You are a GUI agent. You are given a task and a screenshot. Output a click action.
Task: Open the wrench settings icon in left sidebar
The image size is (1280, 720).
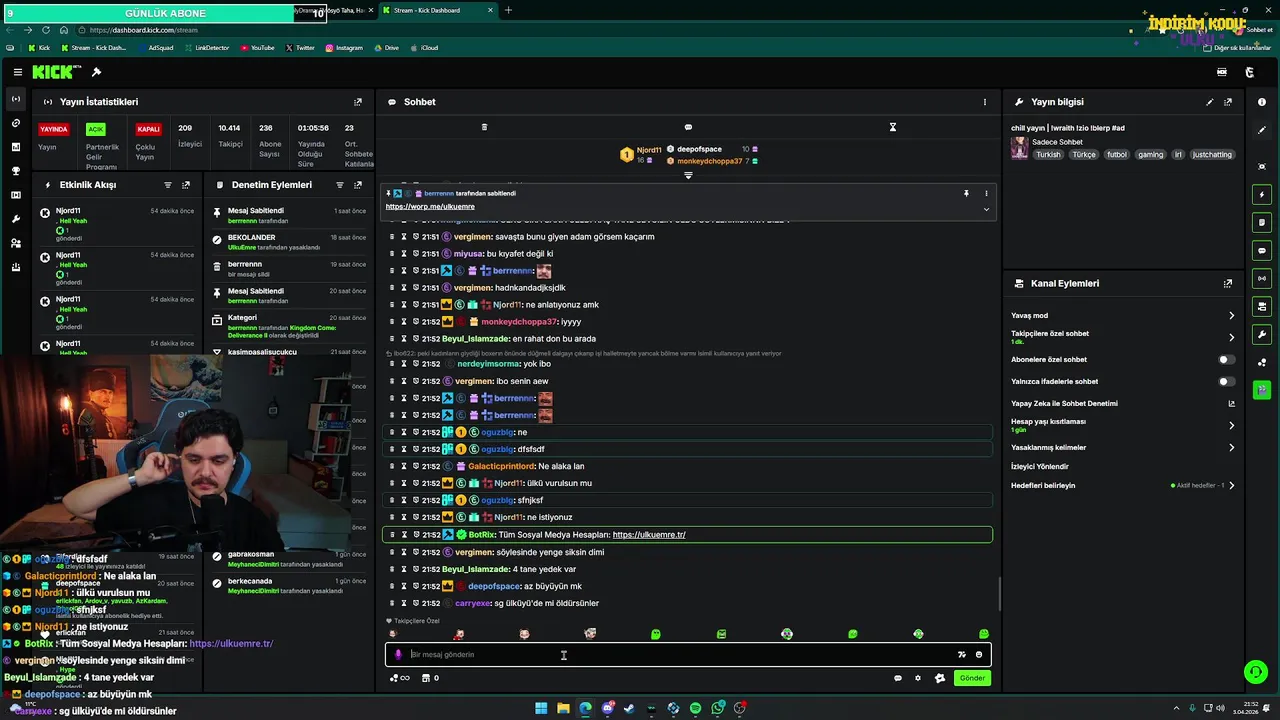pos(15,219)
